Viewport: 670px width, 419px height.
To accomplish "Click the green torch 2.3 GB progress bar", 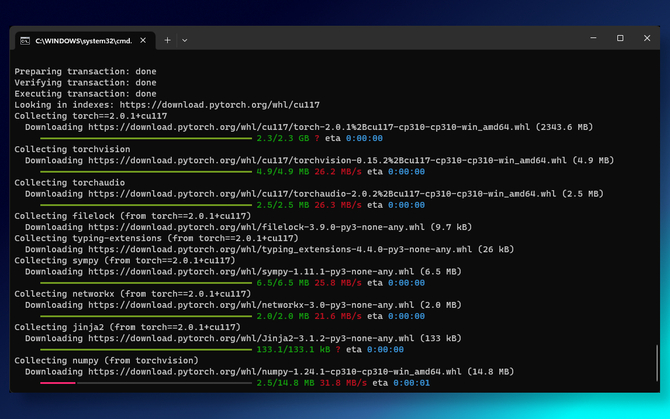I will click(x=146, y=138).
